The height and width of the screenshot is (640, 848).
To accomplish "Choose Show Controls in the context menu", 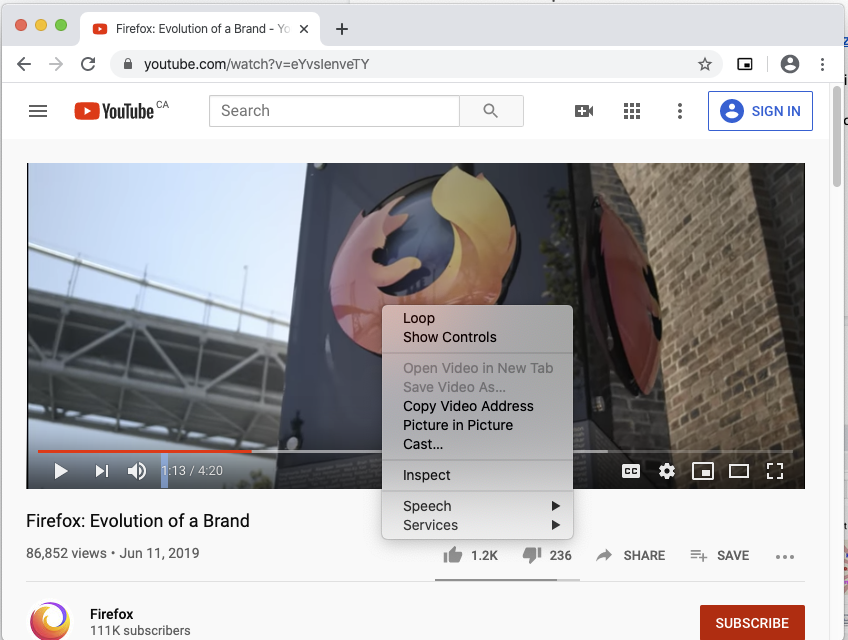I will pyautogui.click(x=477, y=337).
